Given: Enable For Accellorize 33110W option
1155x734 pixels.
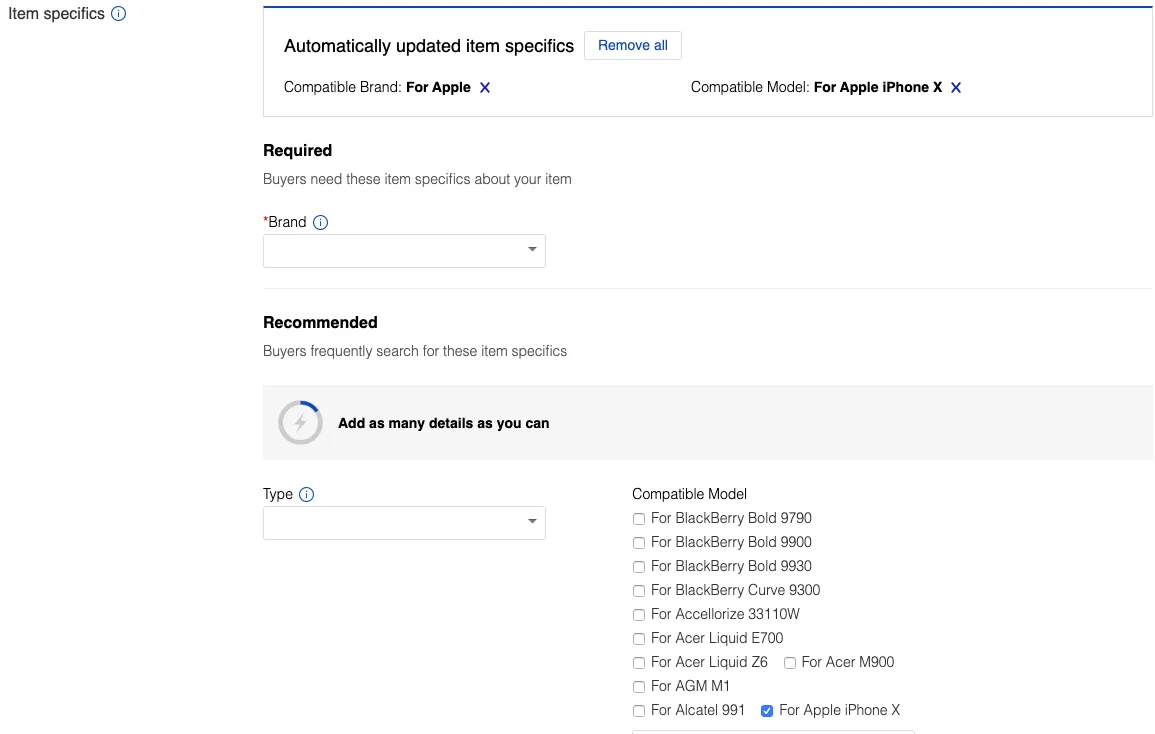Looking at the screenshot, I should point(639,615).
